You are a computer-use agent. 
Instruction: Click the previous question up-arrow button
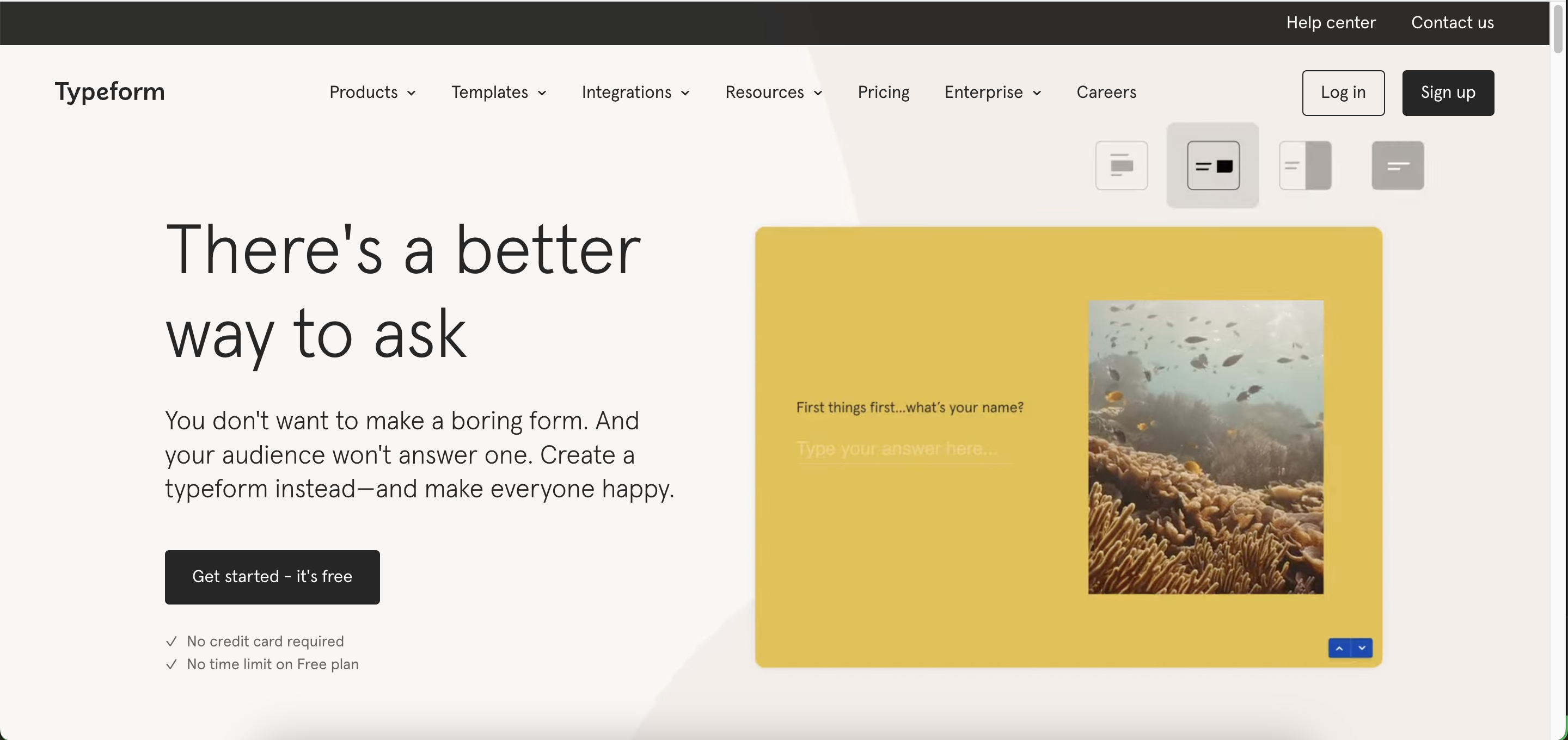[1339, 648]
